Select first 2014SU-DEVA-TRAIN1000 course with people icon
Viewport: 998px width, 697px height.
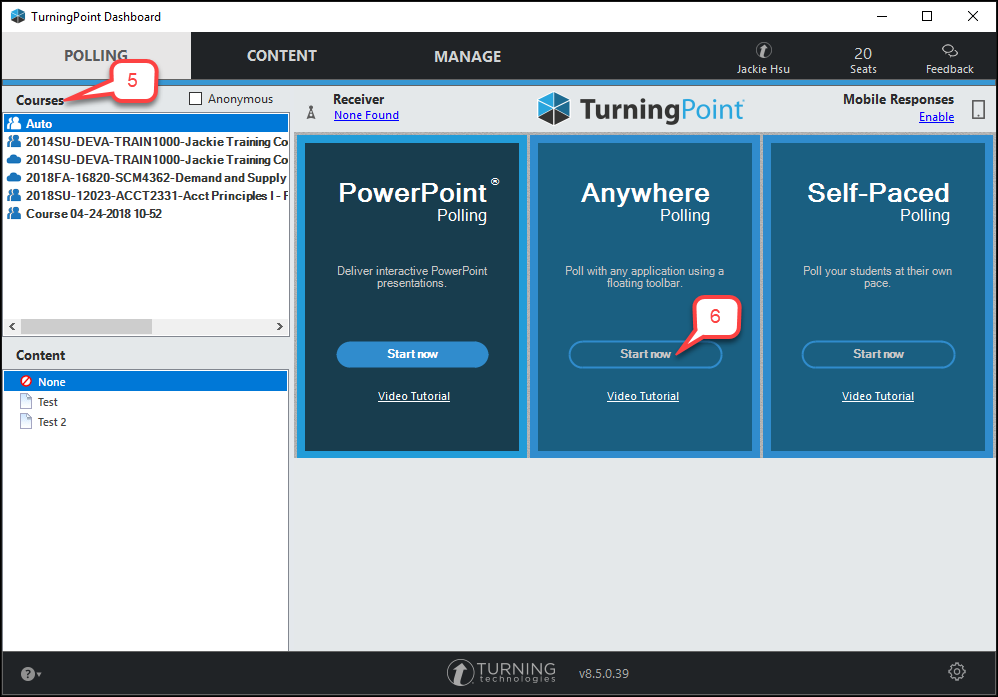(146, 141)
